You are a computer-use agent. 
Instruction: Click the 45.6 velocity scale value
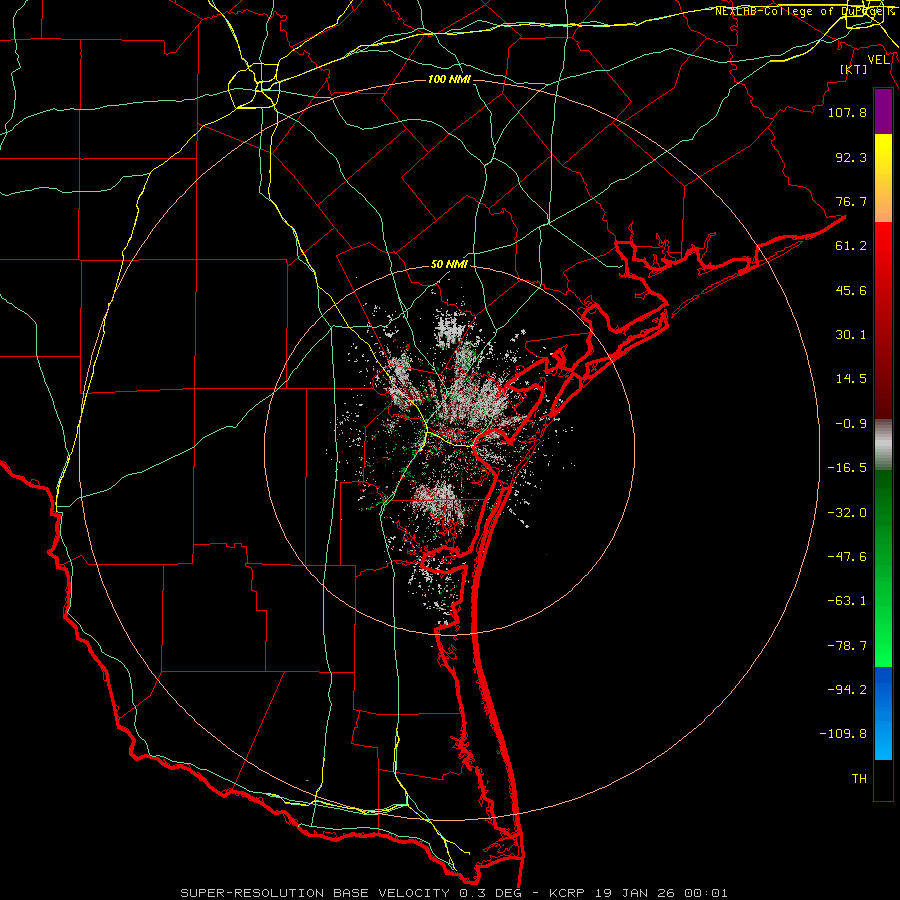coord(851,290)
